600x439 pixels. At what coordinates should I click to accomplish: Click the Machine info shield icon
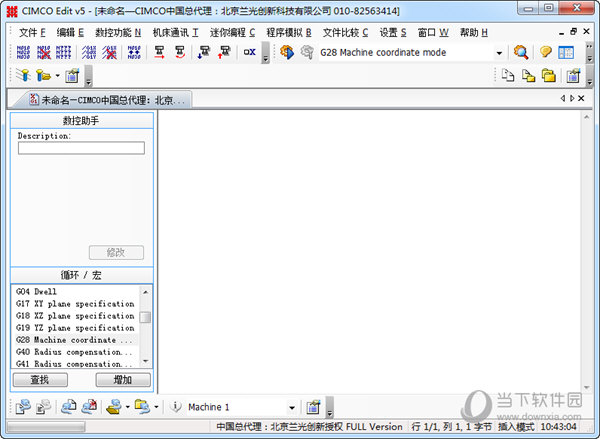pos(175,407)
